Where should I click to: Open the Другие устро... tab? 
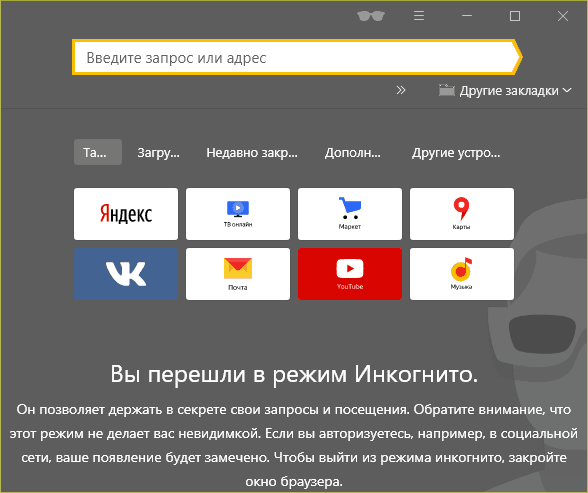[x=456, y=153]
